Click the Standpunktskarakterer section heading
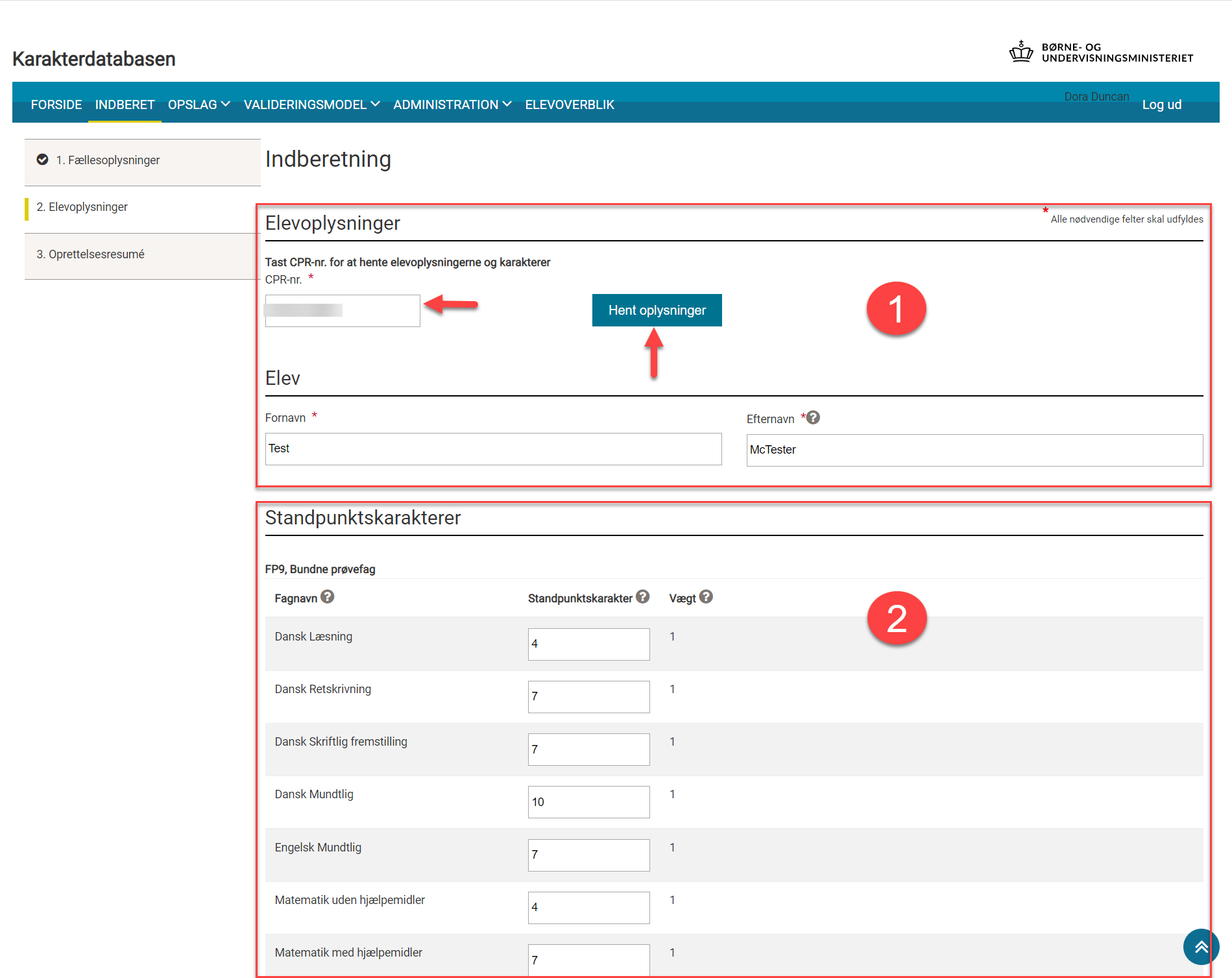Viewport: 1232px width, 978px height. click(363, 518)
